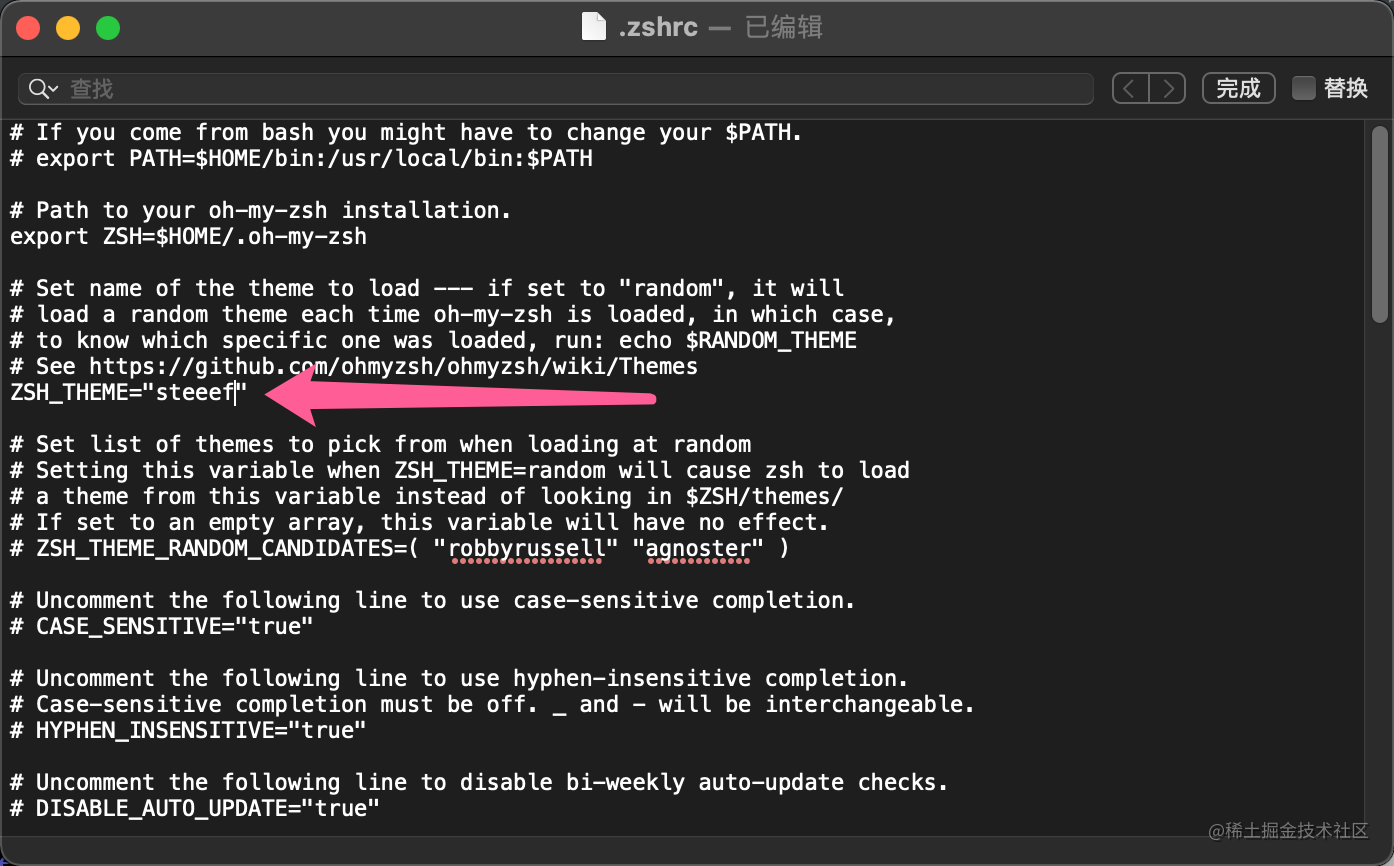Click the github.com/ohmyzsh Themes wiki URL line

click(354, 367)
